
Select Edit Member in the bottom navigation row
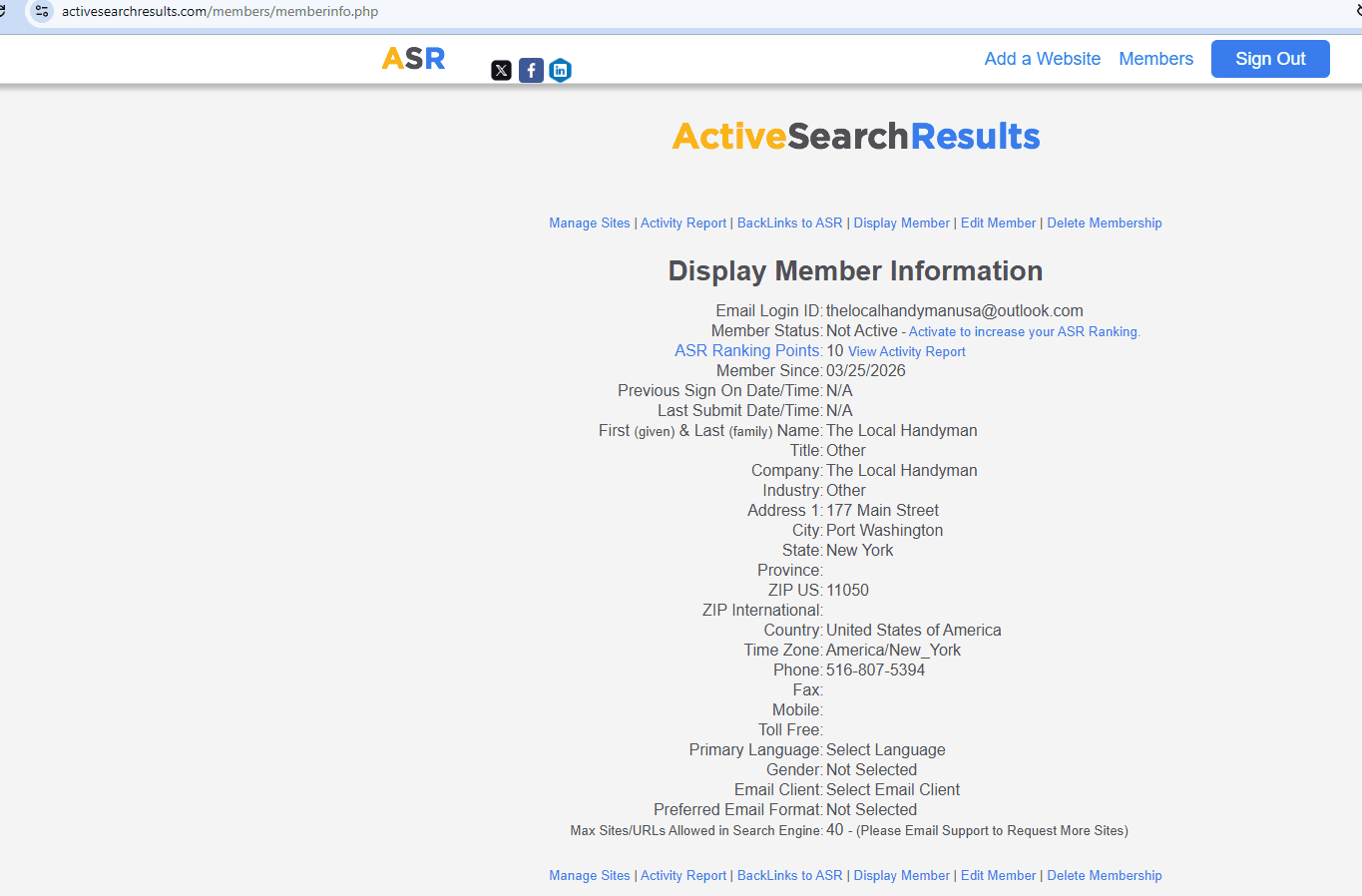point(998,876)
